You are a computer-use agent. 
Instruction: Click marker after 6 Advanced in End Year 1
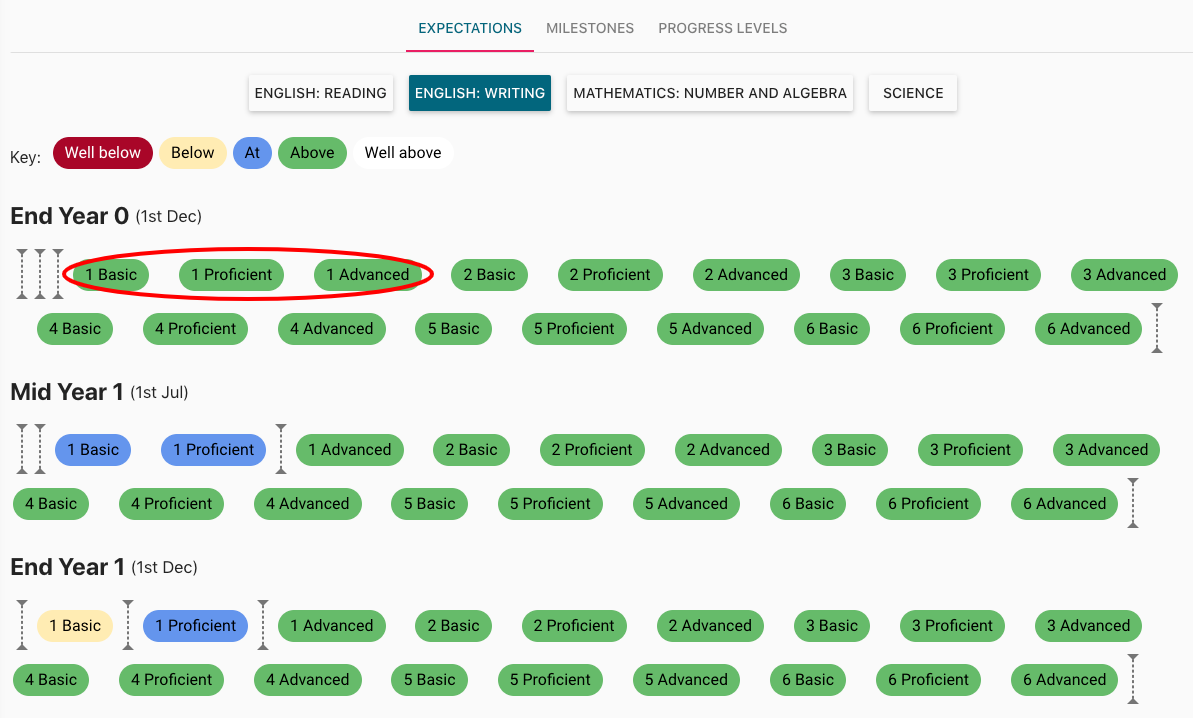(1133, 679)
